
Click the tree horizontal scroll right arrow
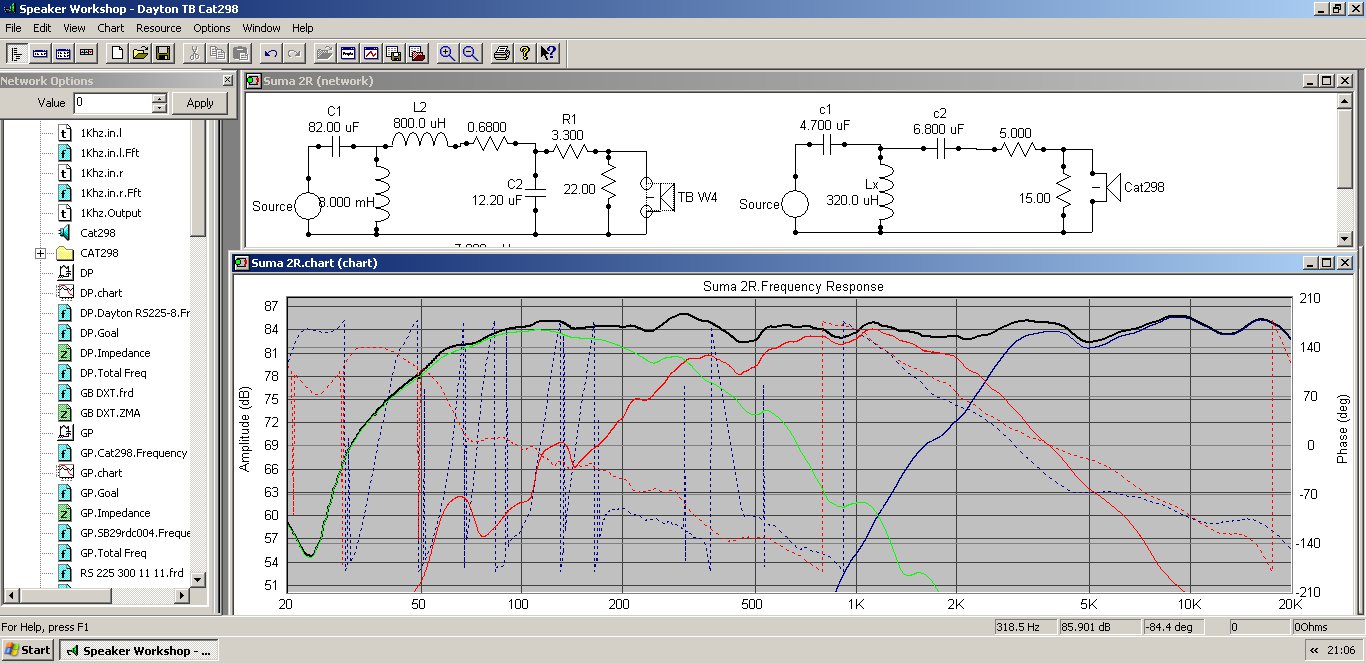click(181, 596)
